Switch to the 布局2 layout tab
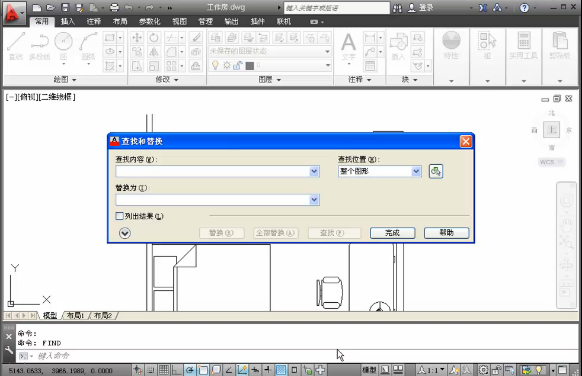 103,315
